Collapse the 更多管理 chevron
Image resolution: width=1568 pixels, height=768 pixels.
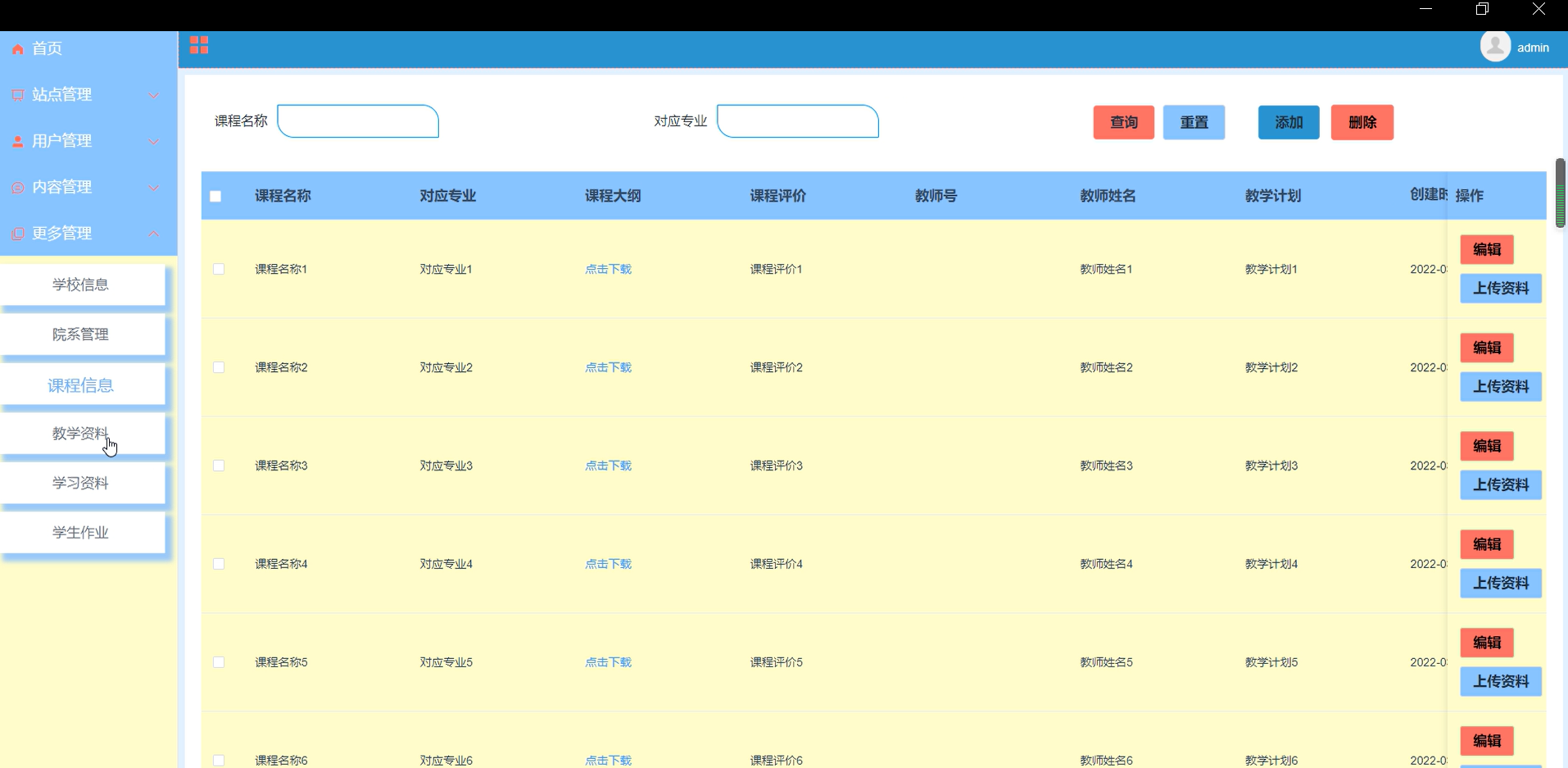pyautogui.click(x=153, y=234)
